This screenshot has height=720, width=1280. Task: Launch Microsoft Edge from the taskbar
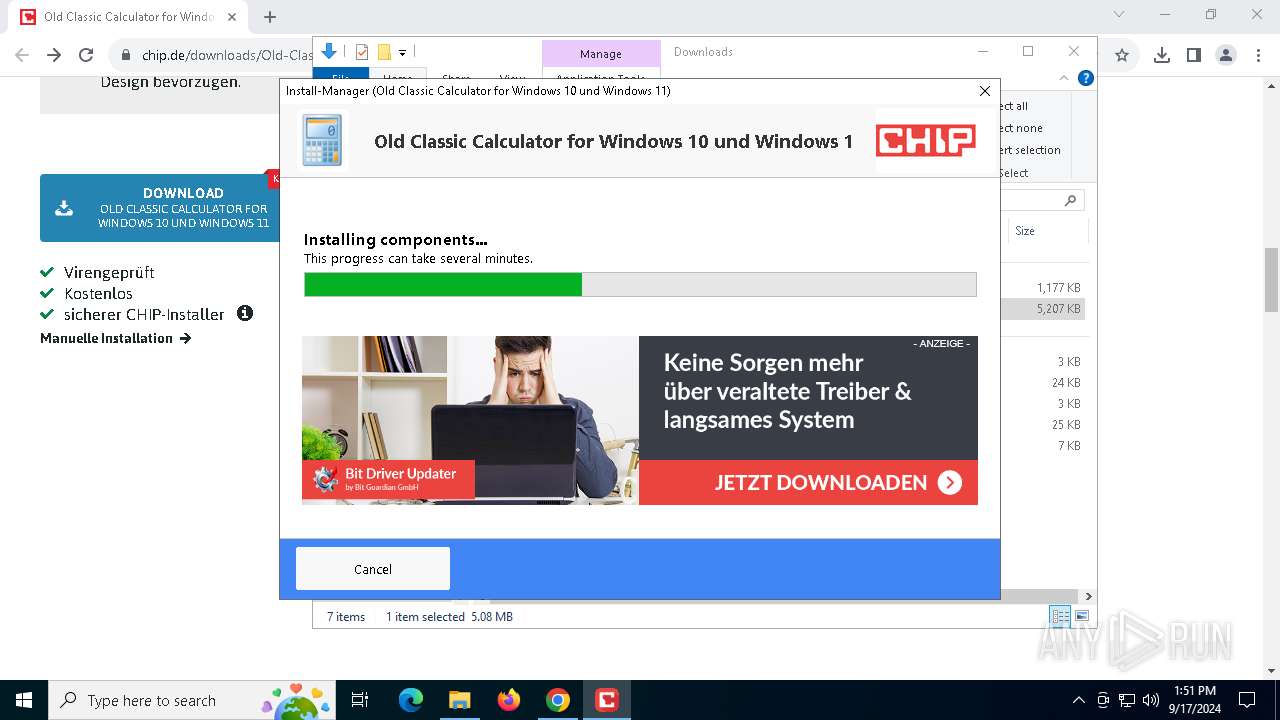point(411,700)
